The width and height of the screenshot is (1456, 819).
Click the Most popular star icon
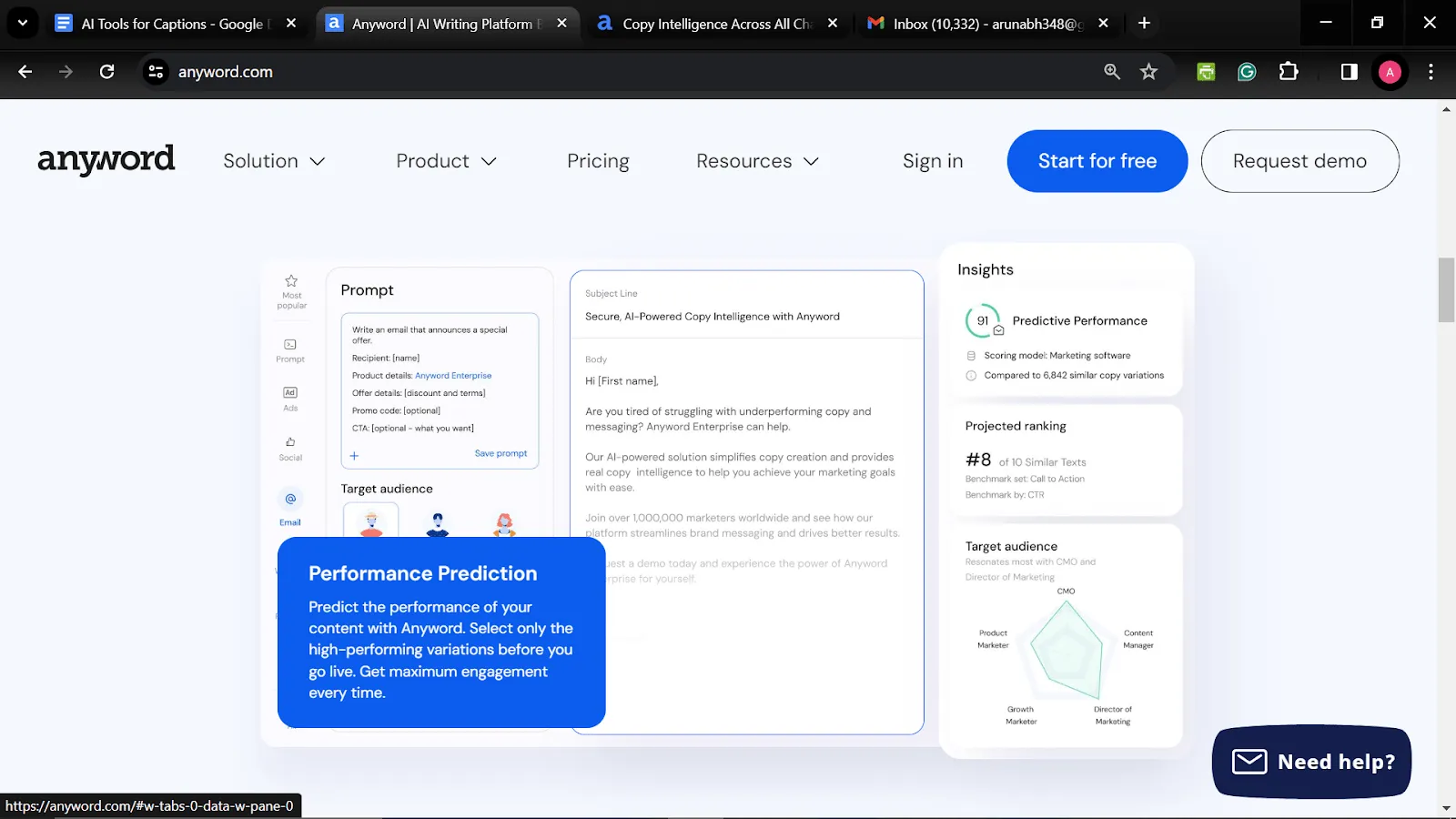291,281
